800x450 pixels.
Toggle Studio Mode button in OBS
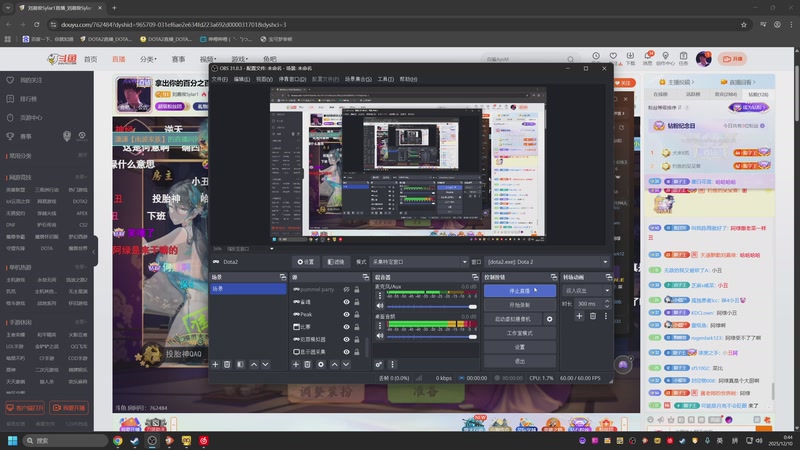(x=519, y=333)
